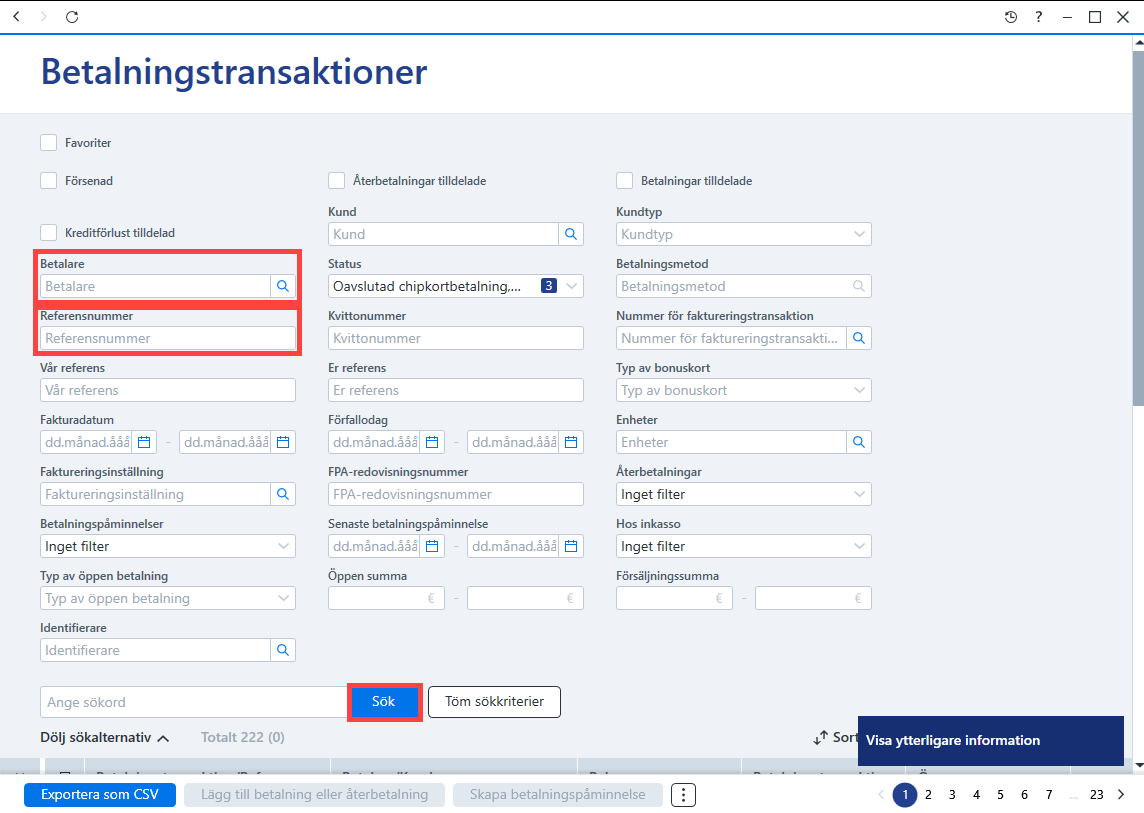The image size is (1144, 813).
Task: Click the Identifierare lookup magnifier icon
Action: click(283, 650)
